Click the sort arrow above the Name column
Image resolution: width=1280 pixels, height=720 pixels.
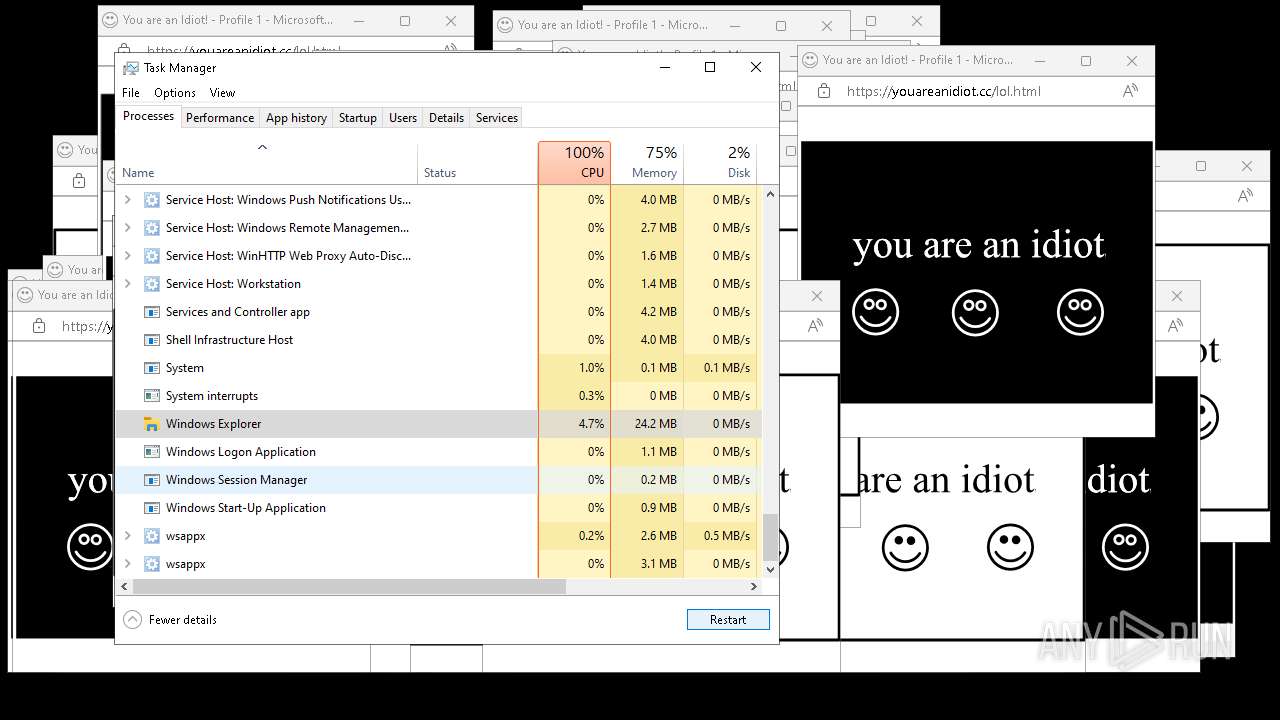coord(262,147)
